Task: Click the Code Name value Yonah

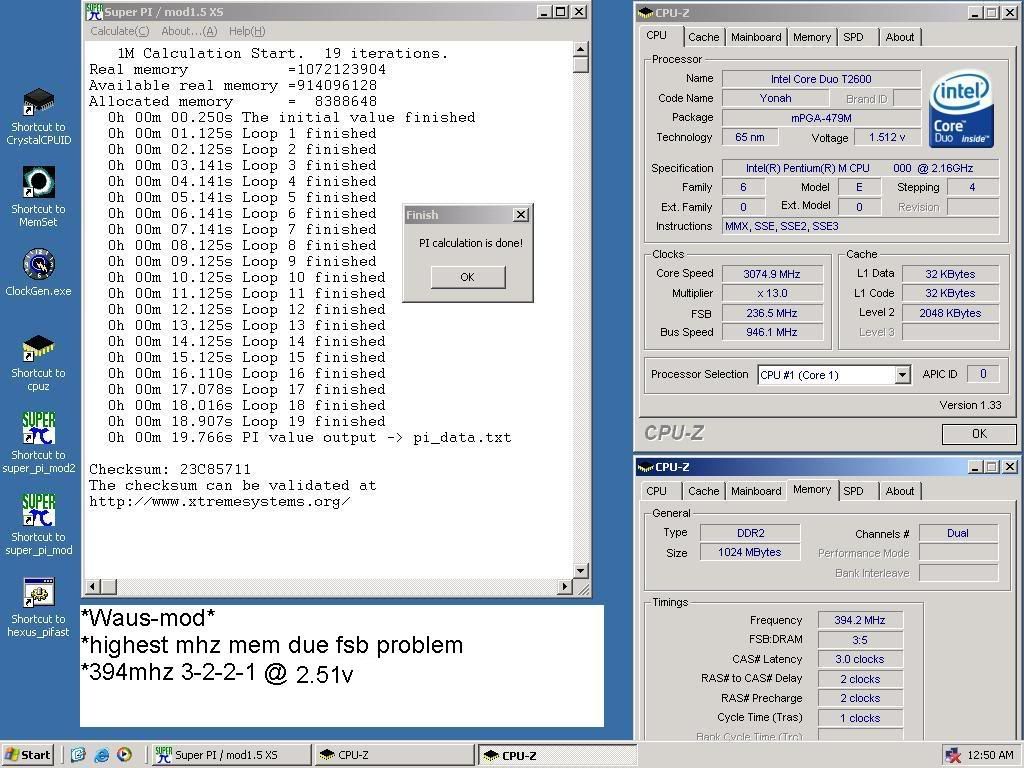Action: [x=775, y=98]
